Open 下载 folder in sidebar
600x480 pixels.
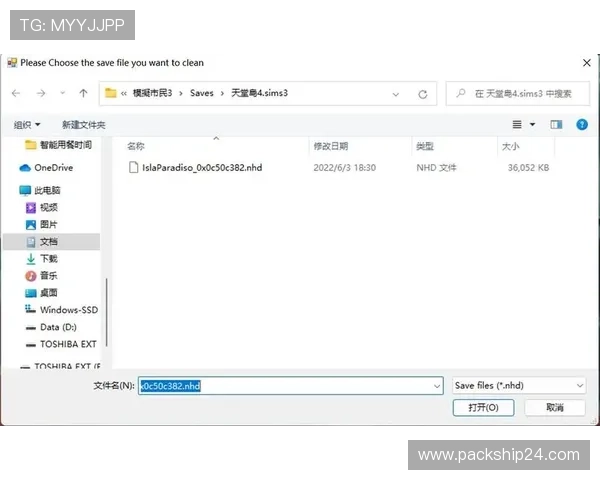(x=41, y=259)
